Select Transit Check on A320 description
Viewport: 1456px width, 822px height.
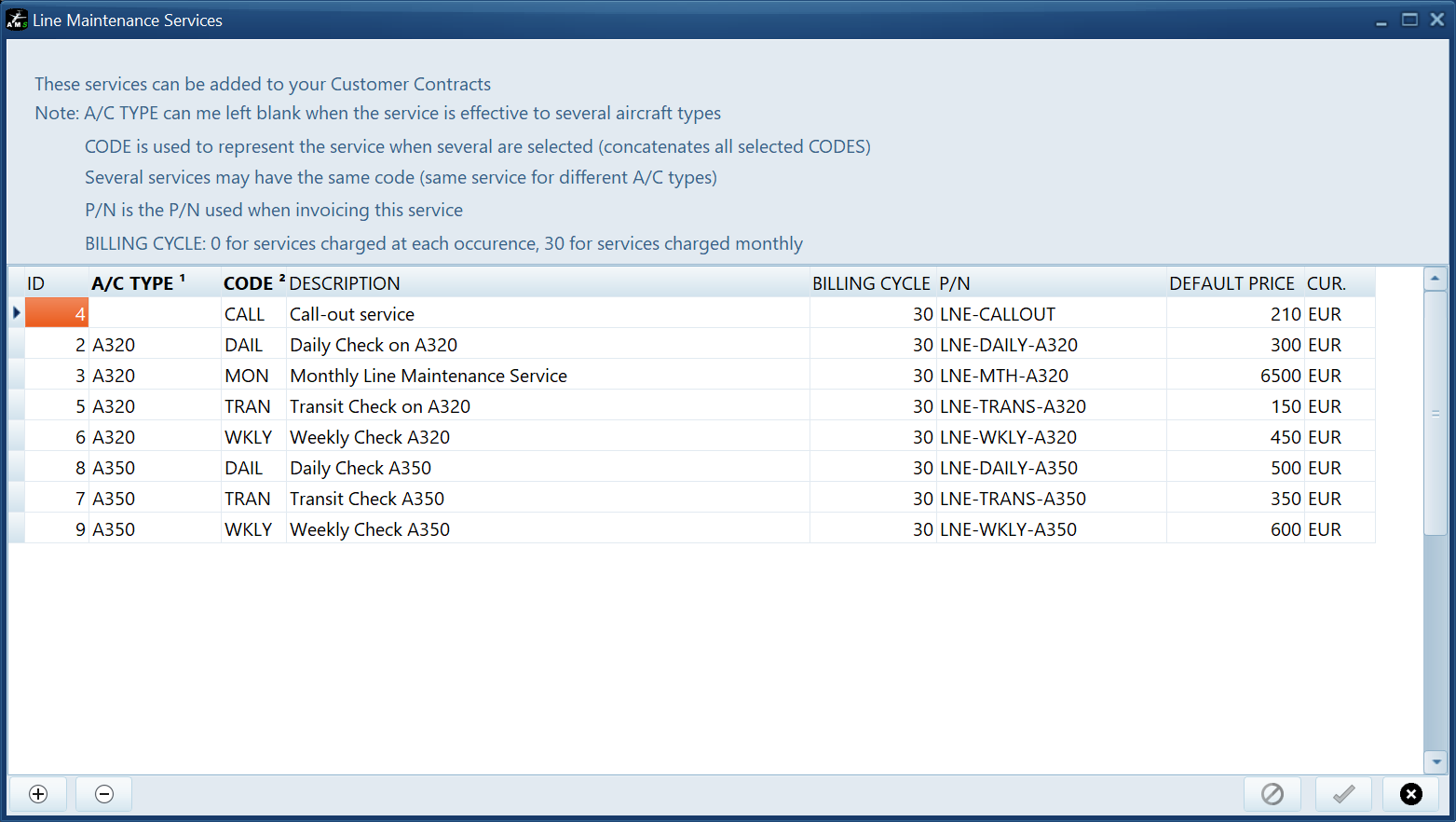[x=548, y=406]
